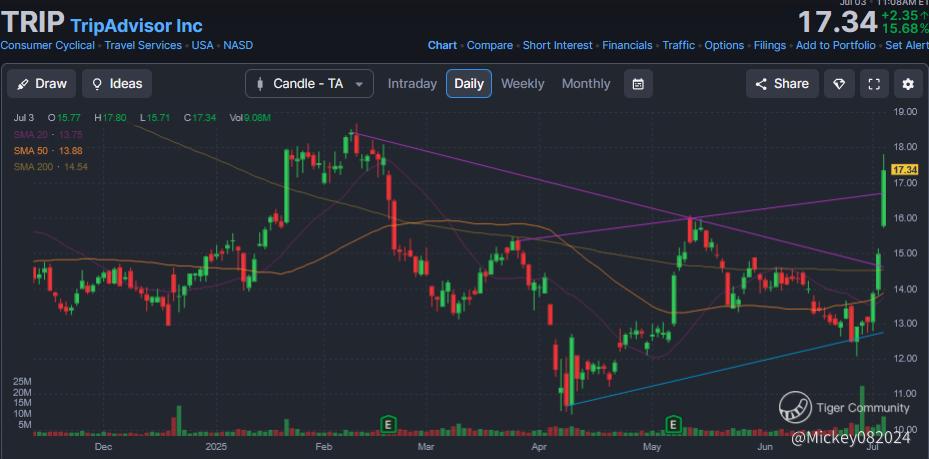This screenshot has width=929, height=459.
Task: Open the Draw tool
Action: coord(41,84)
